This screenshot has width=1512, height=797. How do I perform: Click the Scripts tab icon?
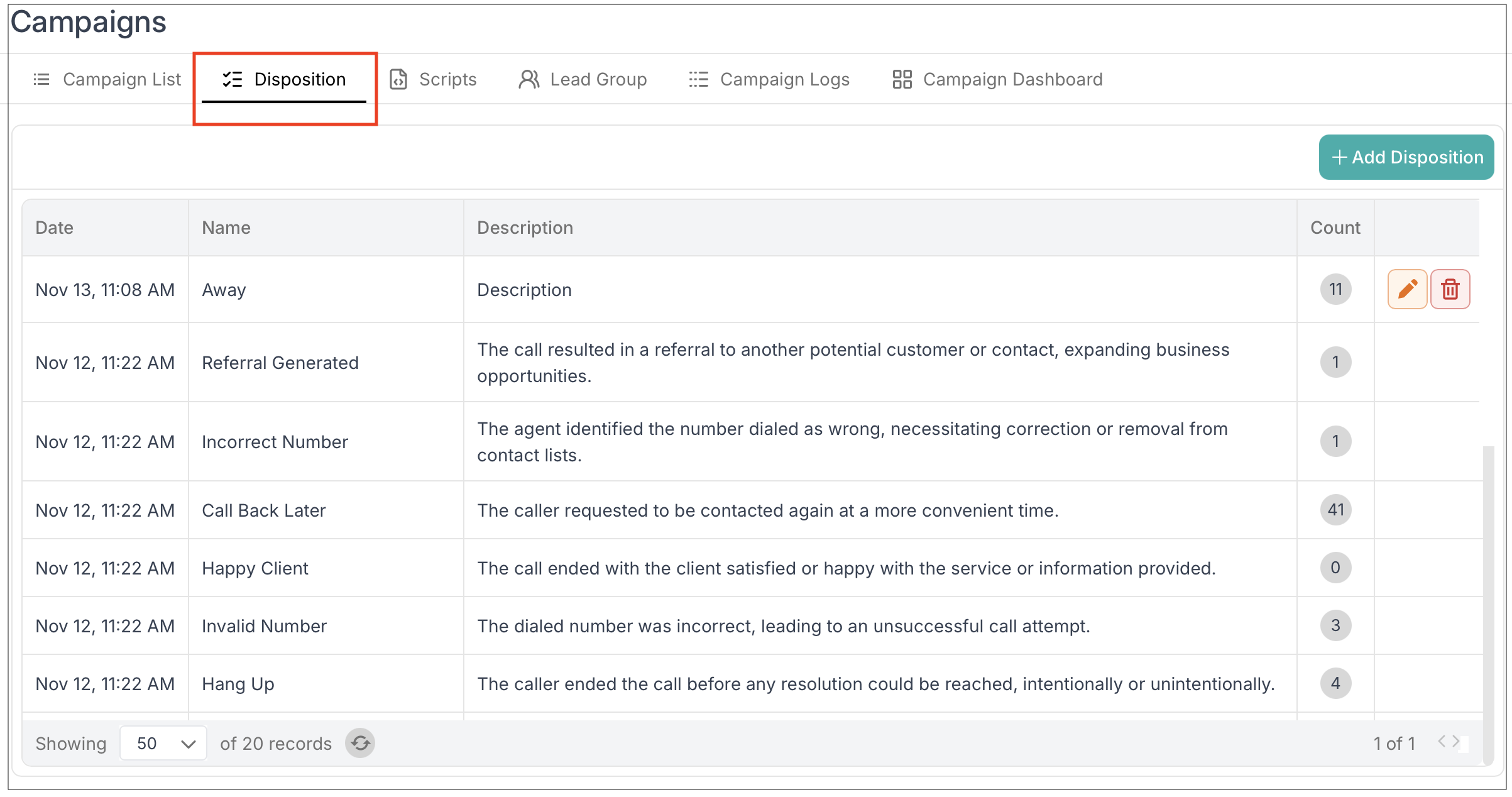point(398,80)
